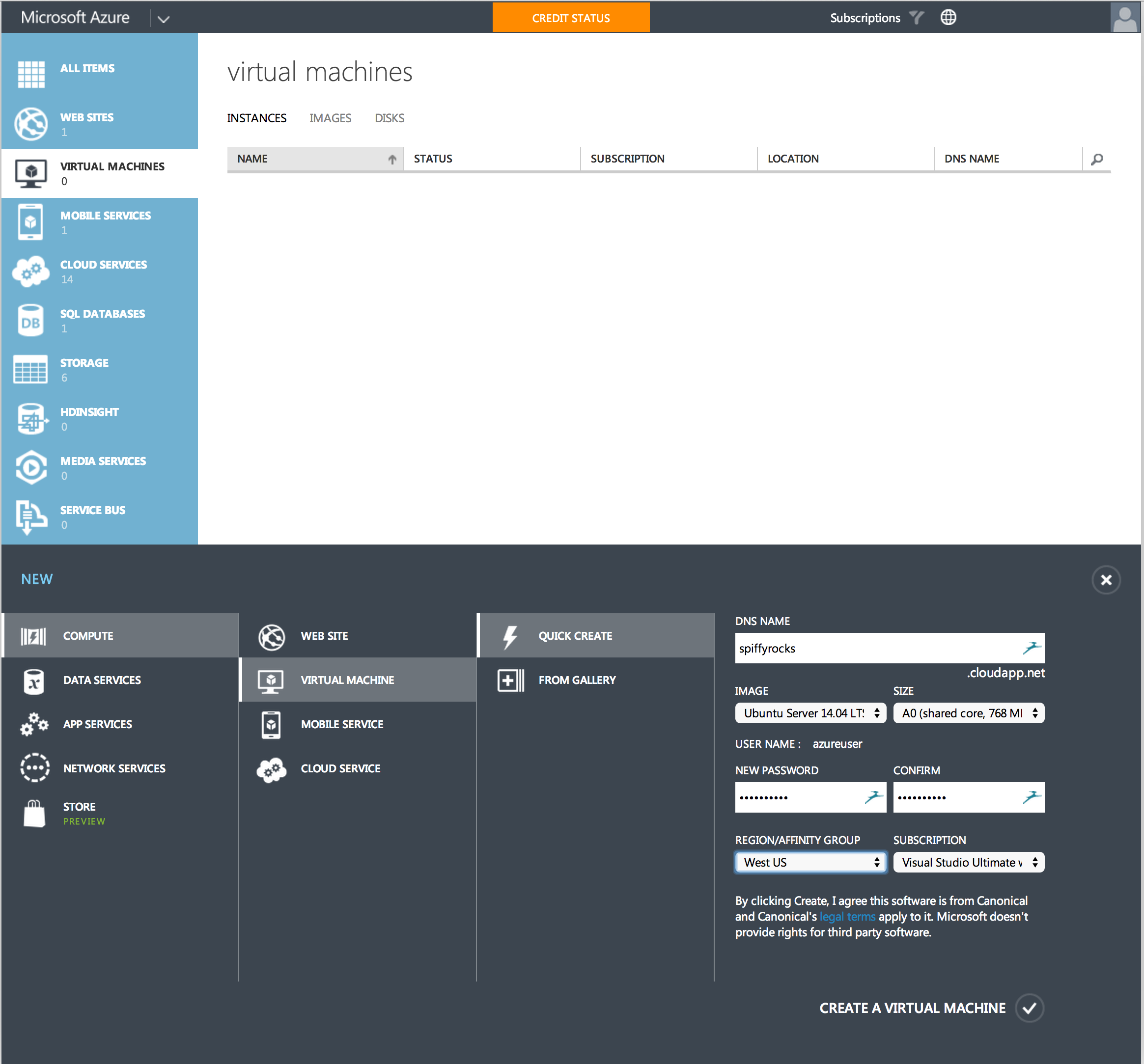Open the Cloud Services gear-cloud icon
The image size is (1144, 1064).
[31, 271]
